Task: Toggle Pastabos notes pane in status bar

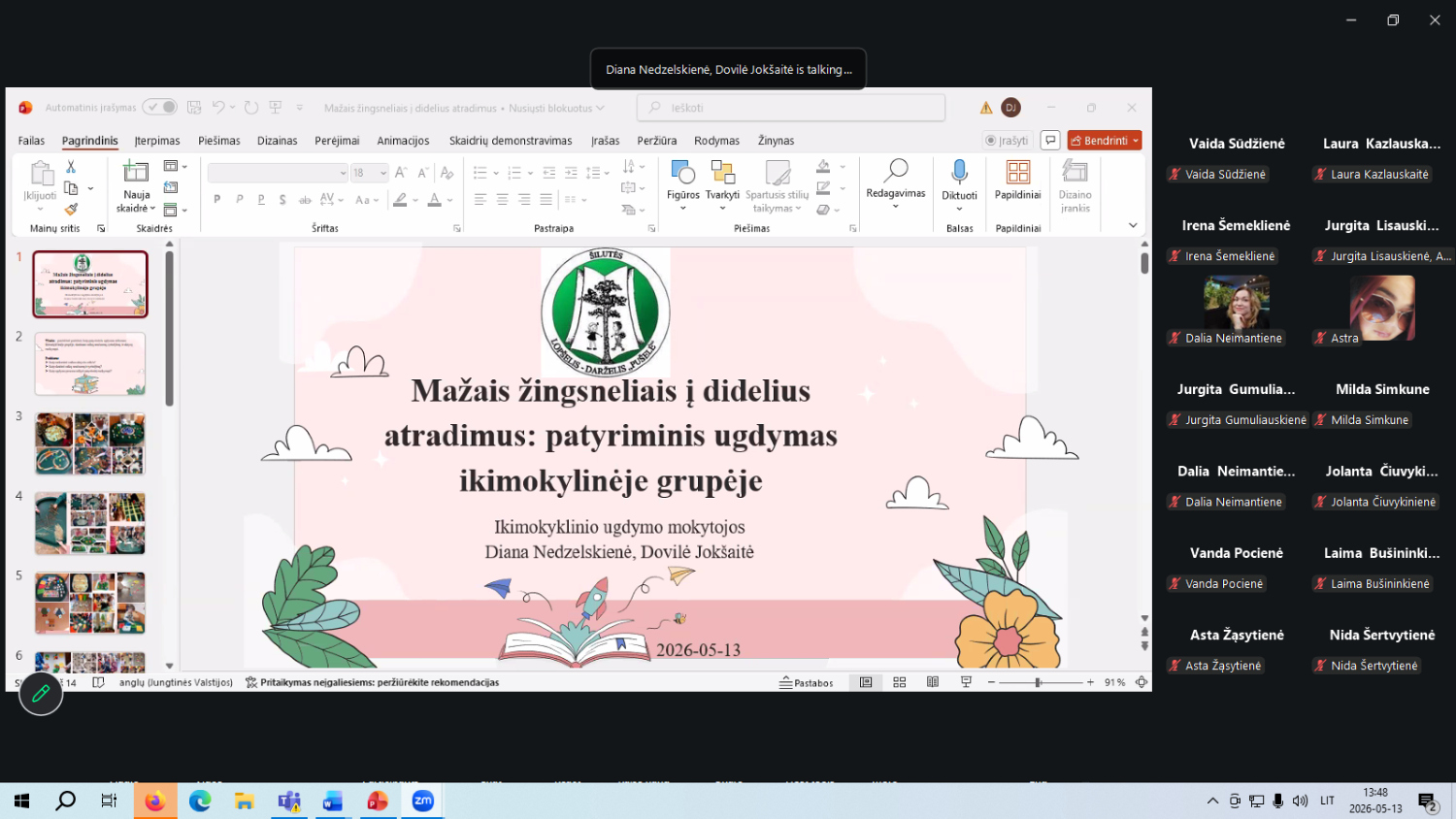Action: [x=806, y=683]
